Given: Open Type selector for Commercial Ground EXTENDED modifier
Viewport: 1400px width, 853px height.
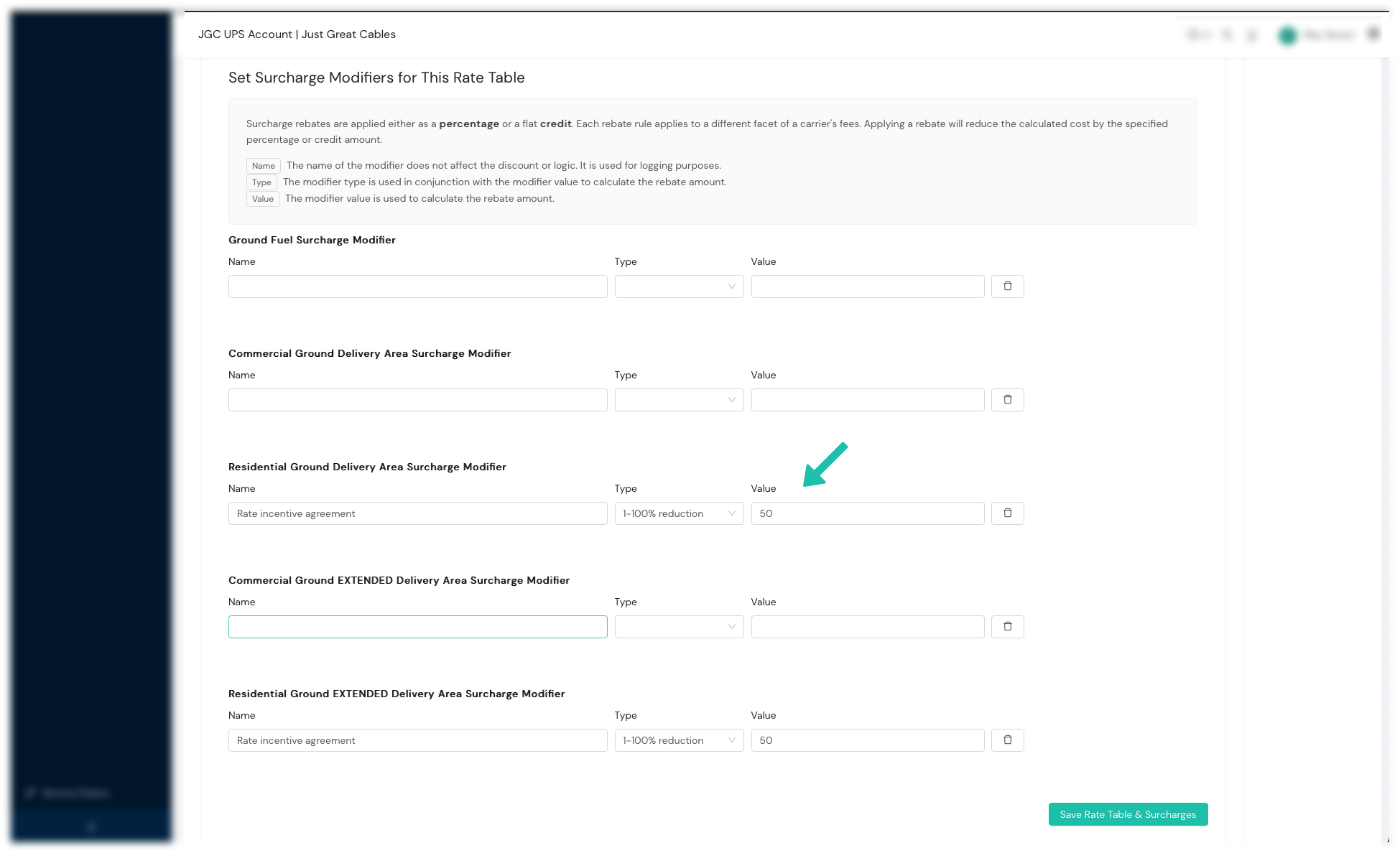Looking at the screenshot, I should click(679, 627).
